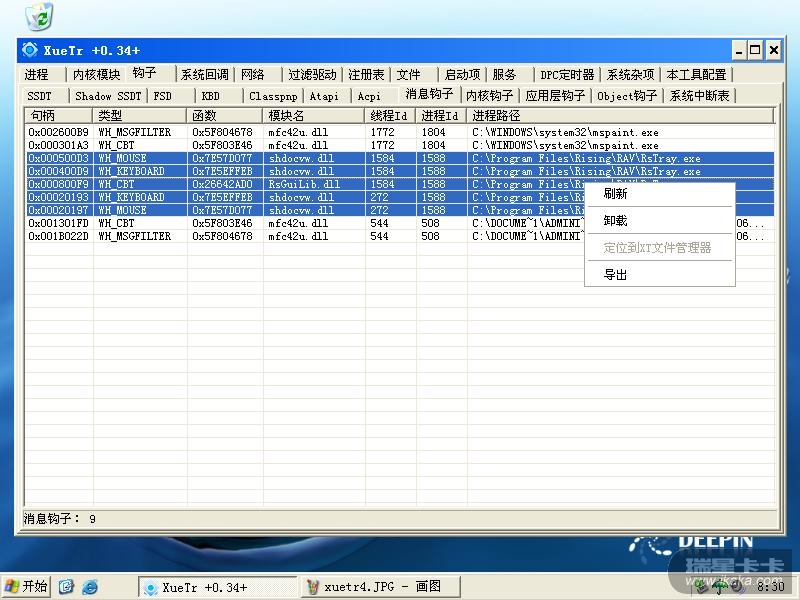Image resolution: width=800 pixels, height=600 pixels.
Task: Select the Shadow SSDT sub-tab
Action: 108,96
